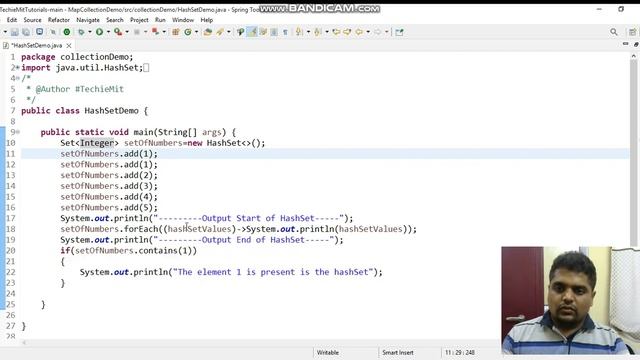The image size is (640, 360).
Task: Open the Edit menu
Action: click(12, 20)
